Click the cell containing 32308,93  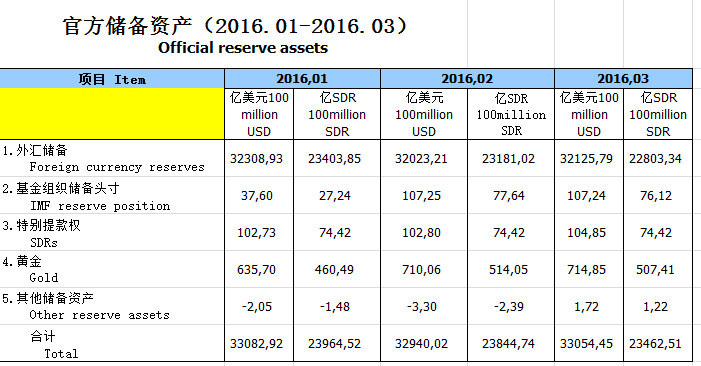(x=259, y=158)
